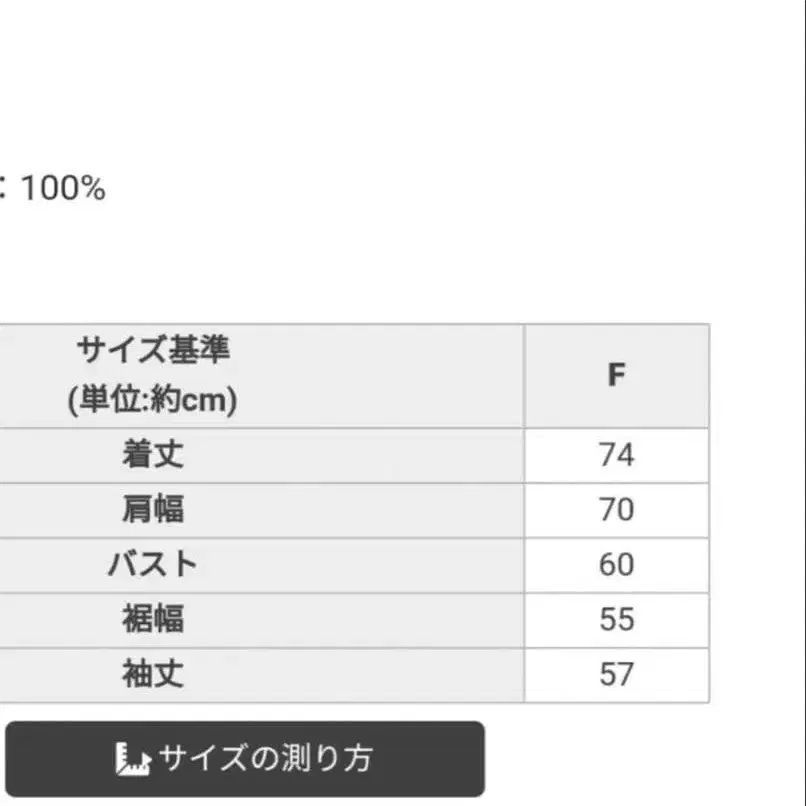Select the 70 measurement value
The width and height of the screenshot is (806, 806).
(617, 510)
